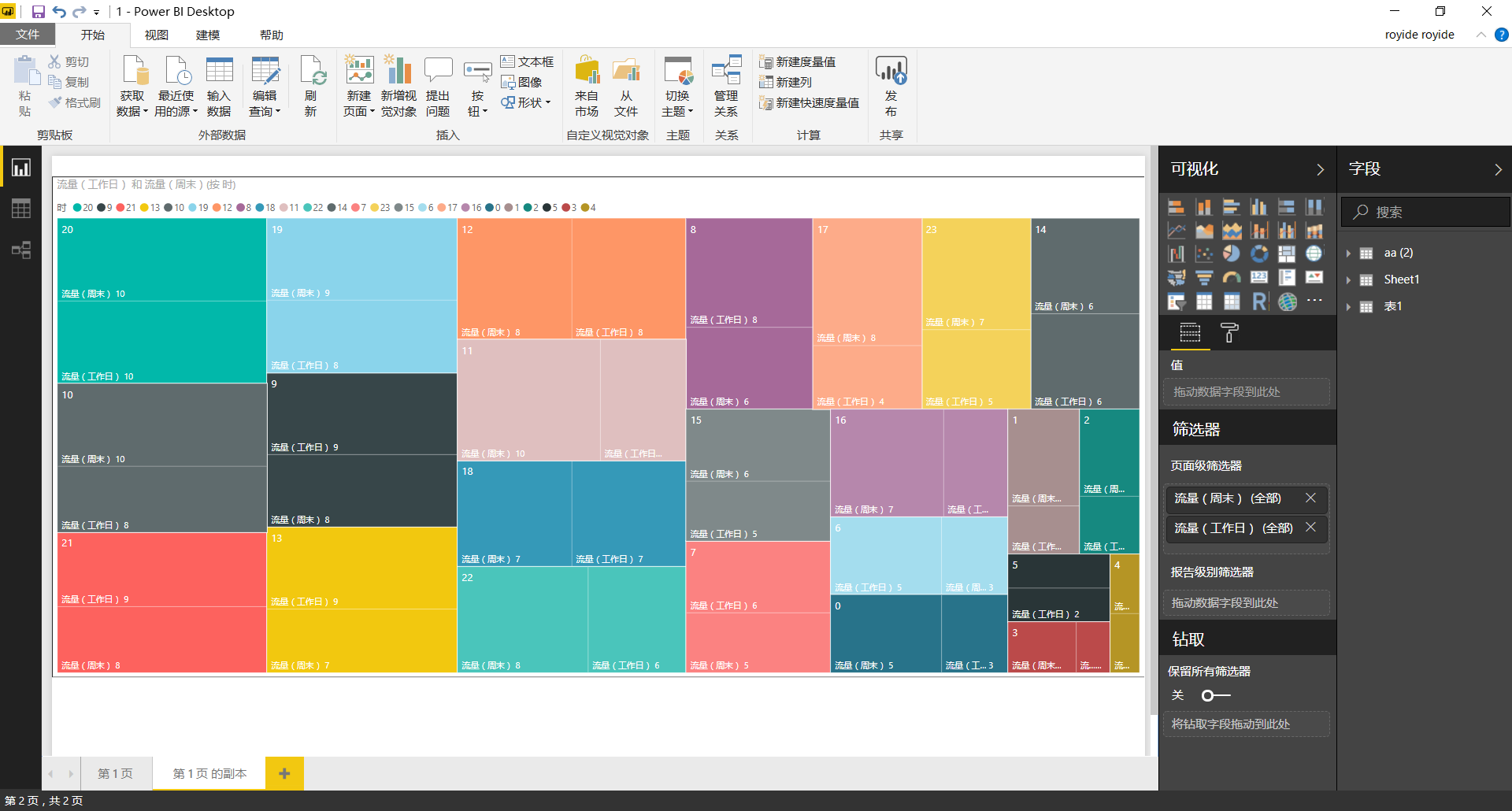Click the search (搜索) field box
This screenshot has width=1512, height=811.
coord(1425,212)
